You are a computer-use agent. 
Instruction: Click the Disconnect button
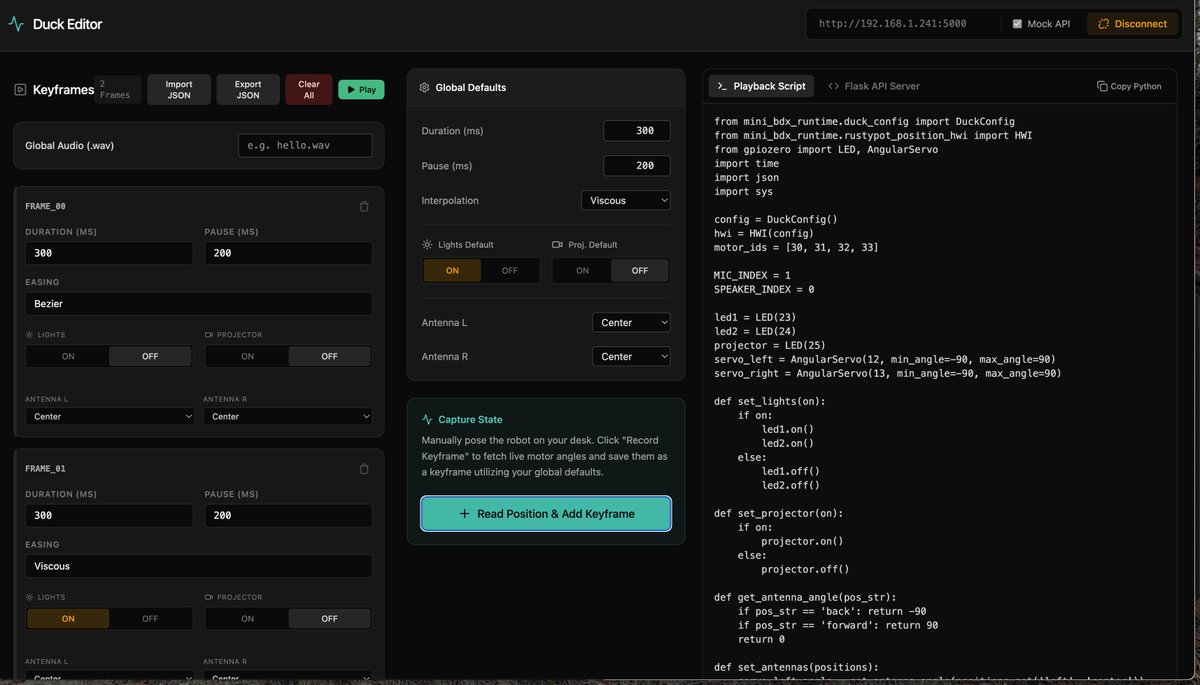[1133, 24]
